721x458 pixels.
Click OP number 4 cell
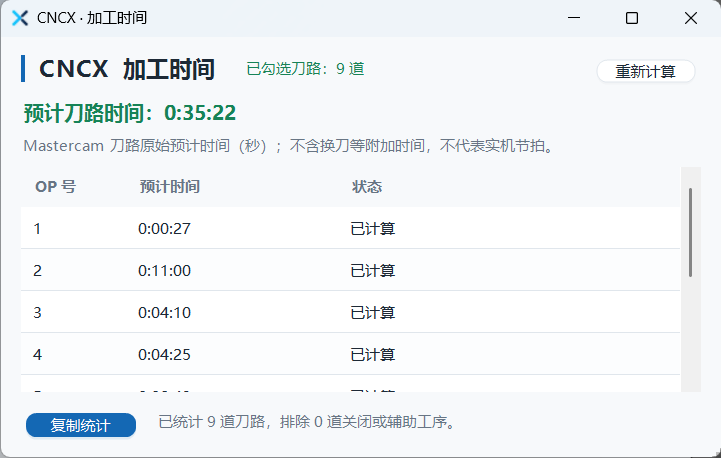point(37,355)
